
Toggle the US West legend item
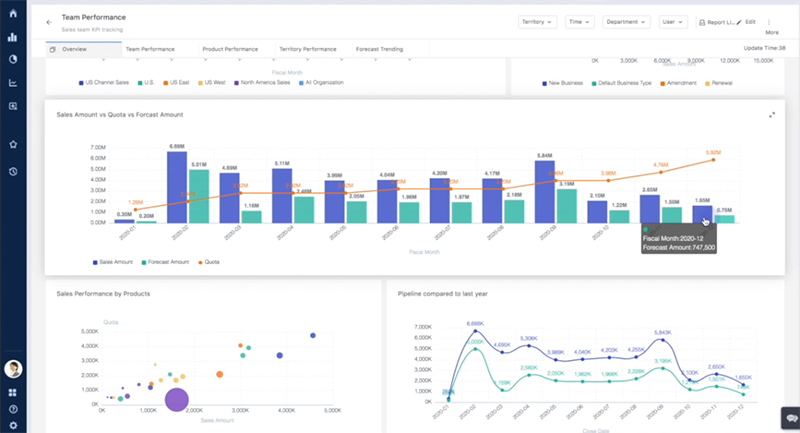click(211, 83)
